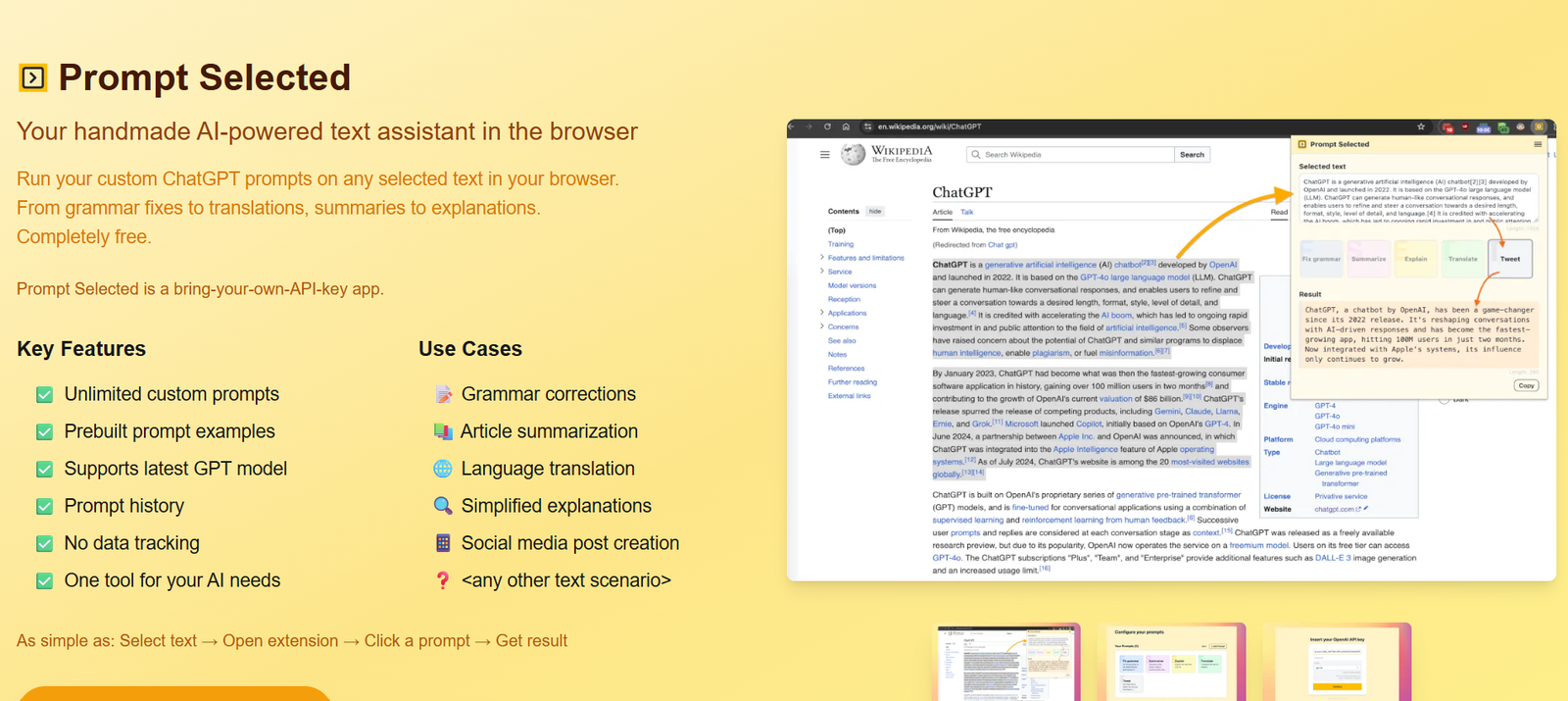Click the checkmark beside No data tracking
This screenshot has height=701, width=1568.
click(x=44, y=543)
